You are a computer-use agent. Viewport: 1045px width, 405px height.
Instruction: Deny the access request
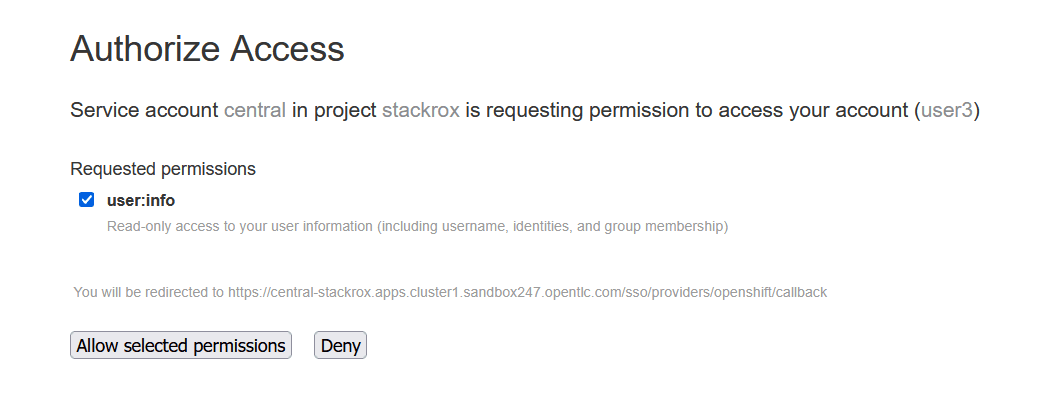(341, 345)
